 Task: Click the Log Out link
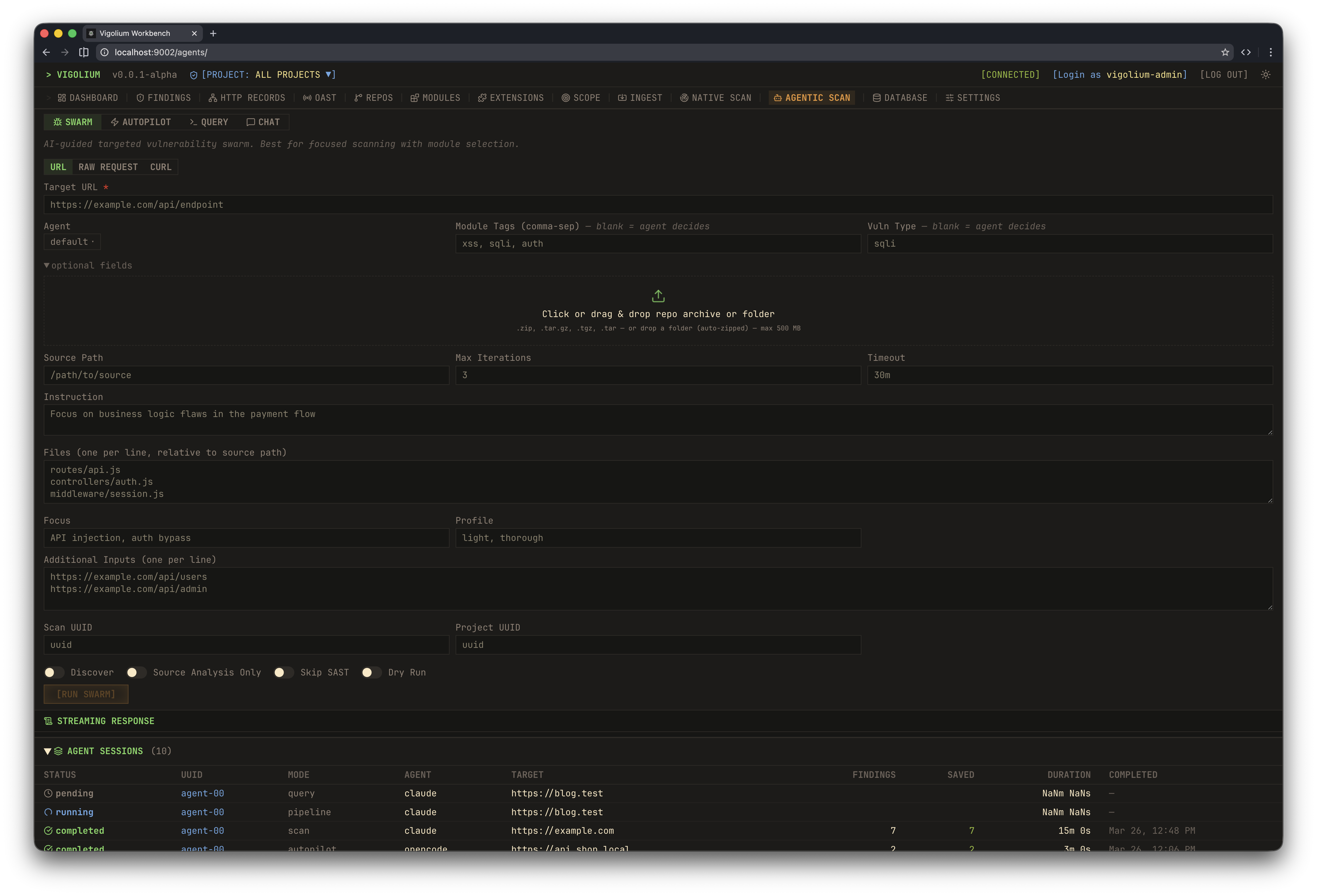(x=1223, y=75)
